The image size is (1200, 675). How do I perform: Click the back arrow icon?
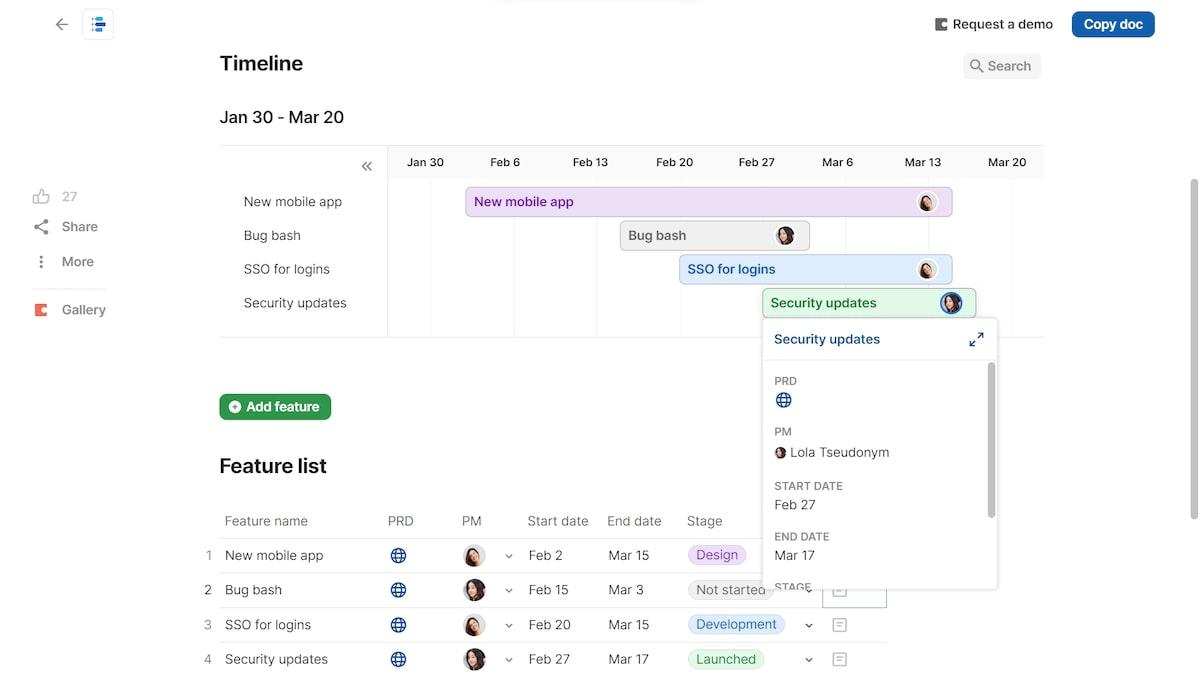[x=62, y=25]
